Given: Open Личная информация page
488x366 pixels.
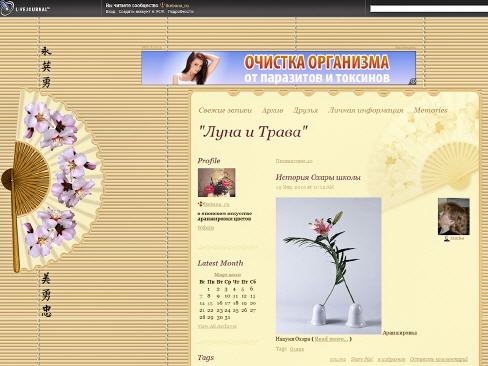Looking at the screenshot, I should point(366,110).
